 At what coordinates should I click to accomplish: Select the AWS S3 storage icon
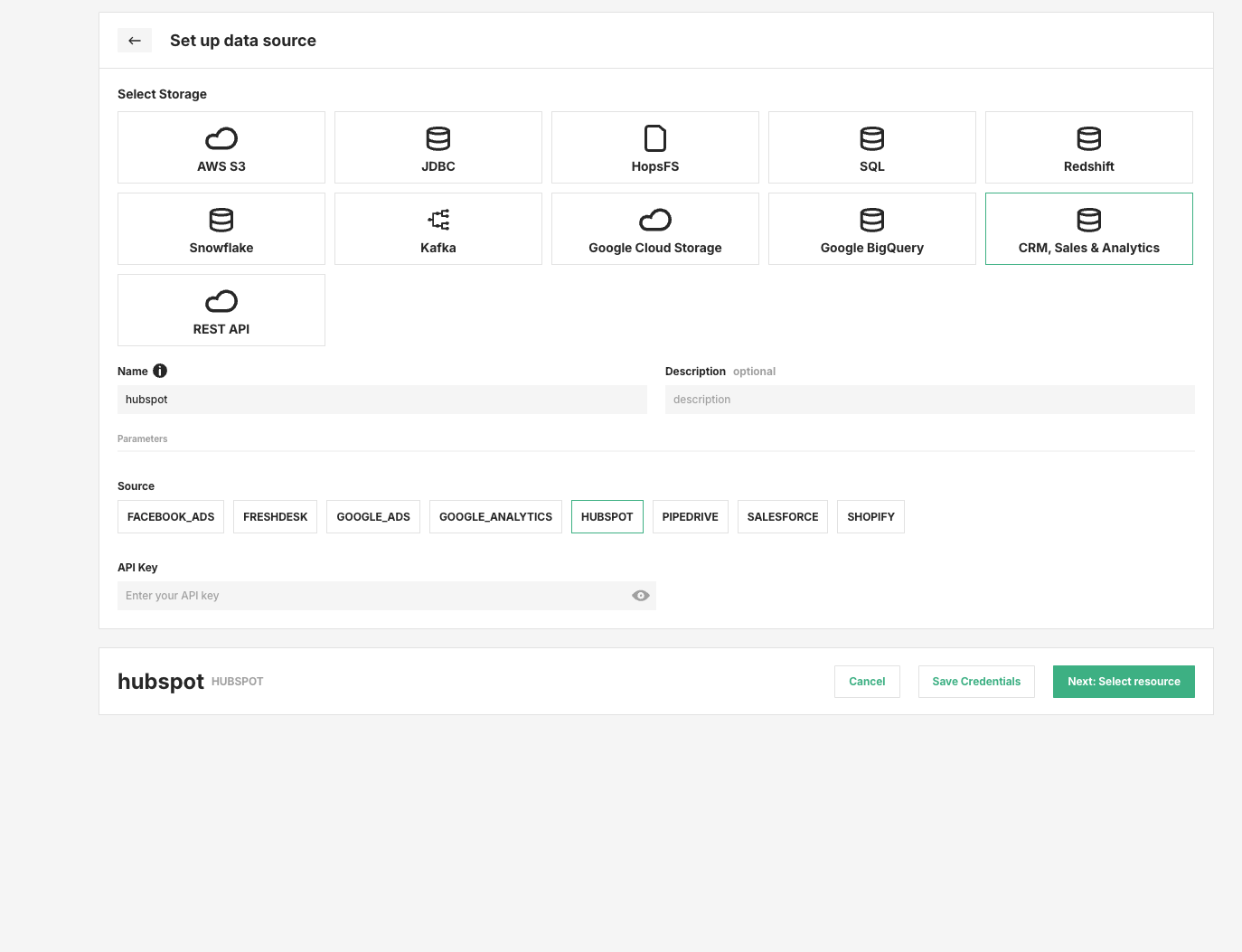(x=221, y=139)
